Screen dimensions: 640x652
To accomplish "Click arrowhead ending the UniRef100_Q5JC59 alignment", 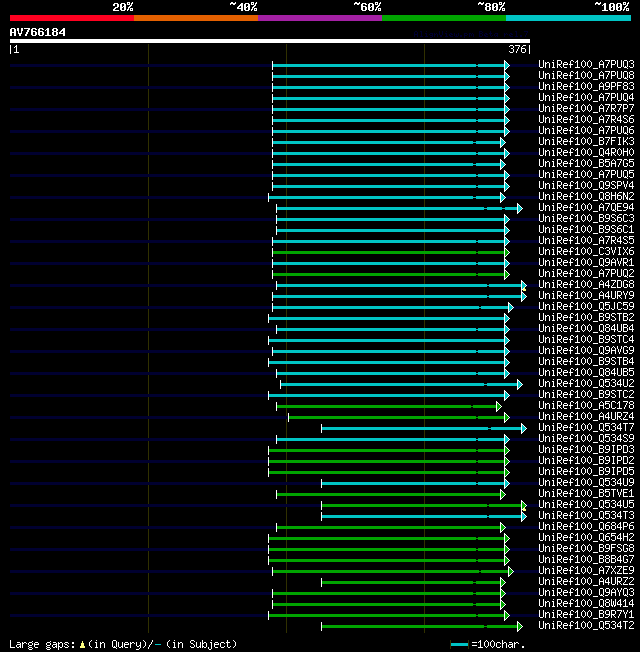I will click(x=511, y=308).
